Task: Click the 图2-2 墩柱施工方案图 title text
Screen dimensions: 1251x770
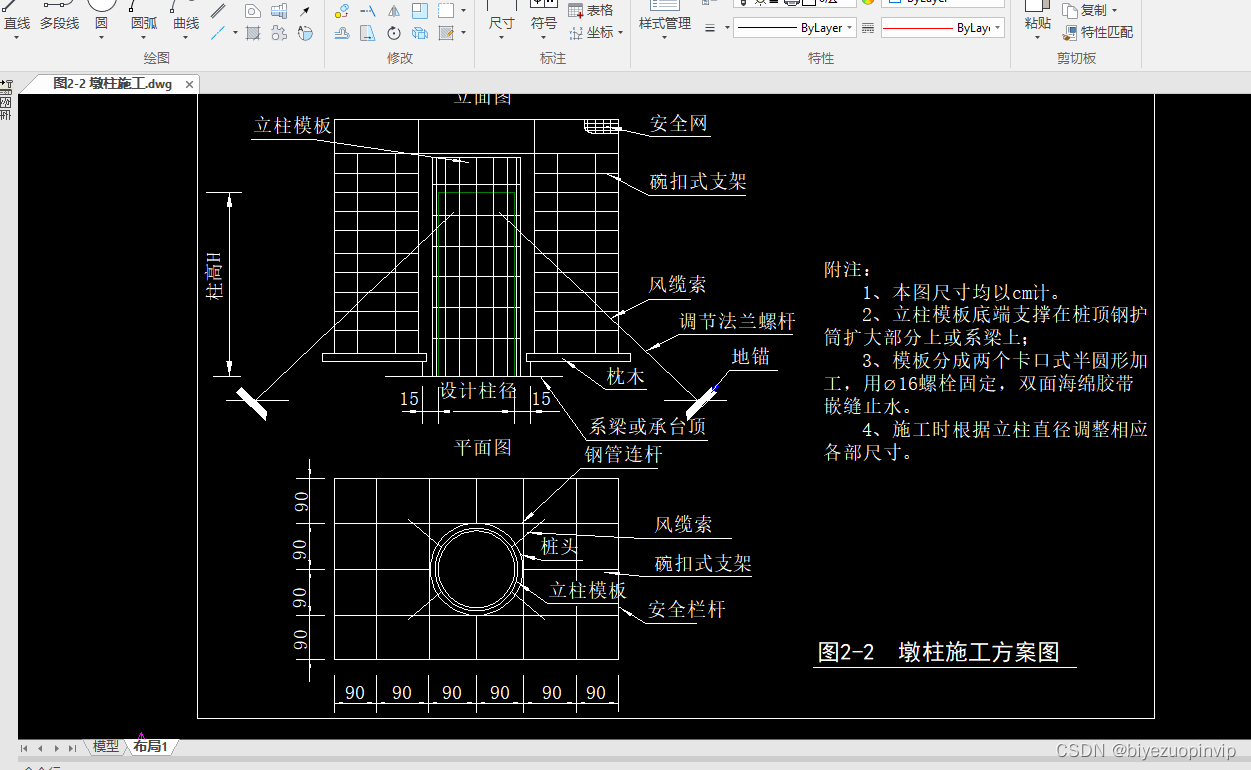Action: pyautogui.click(x=938, y=653)
